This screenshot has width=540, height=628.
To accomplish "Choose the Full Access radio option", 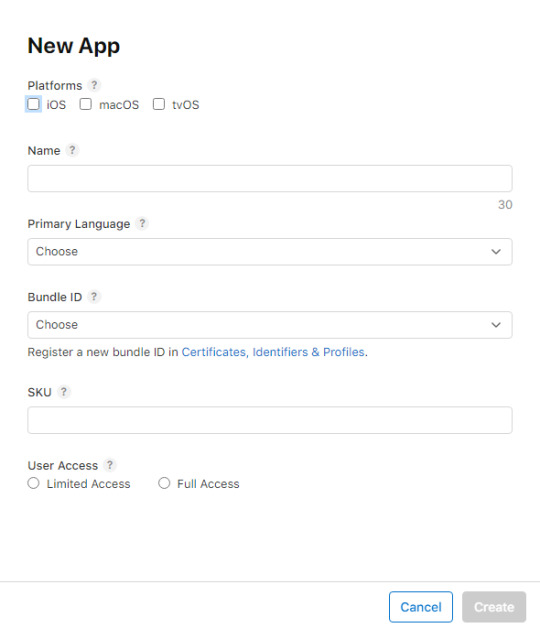I will pos(164,483).
